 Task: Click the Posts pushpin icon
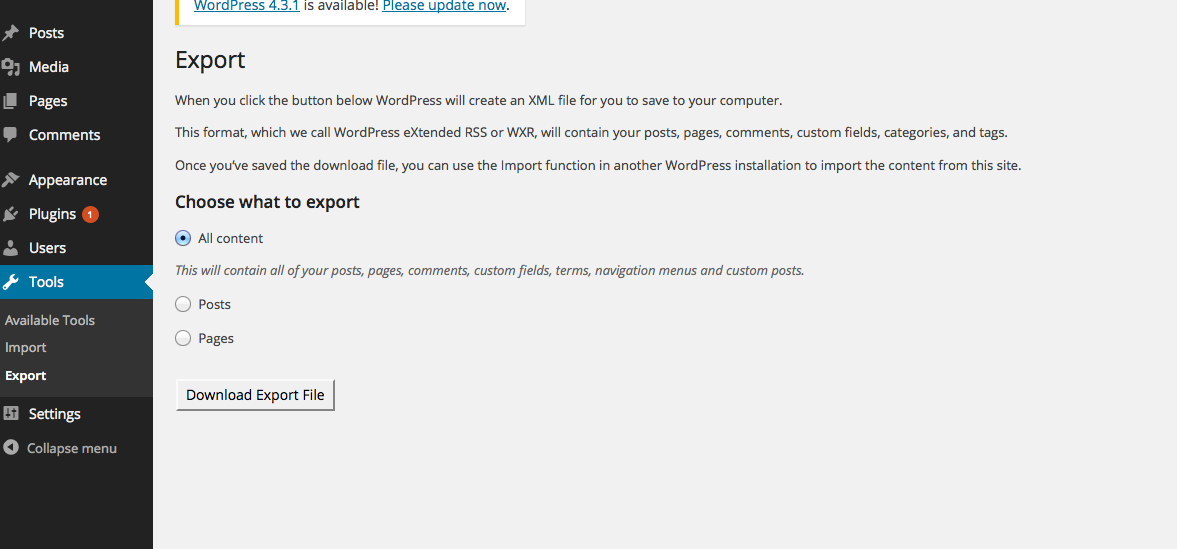coord(11,33)
